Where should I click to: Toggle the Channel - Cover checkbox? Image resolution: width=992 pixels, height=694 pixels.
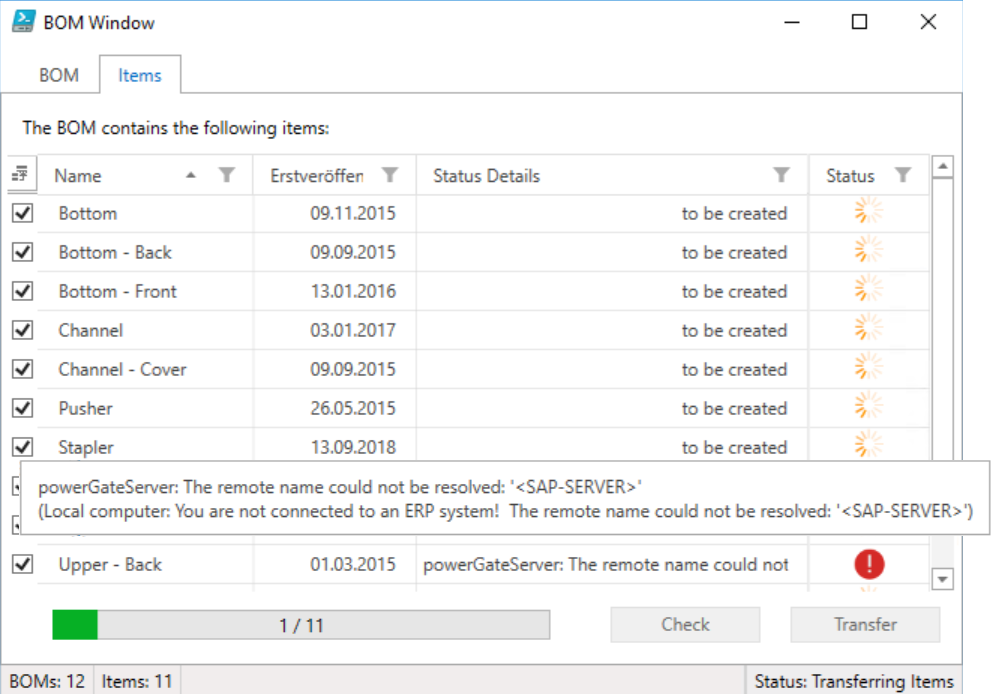[x=23, y=369]
